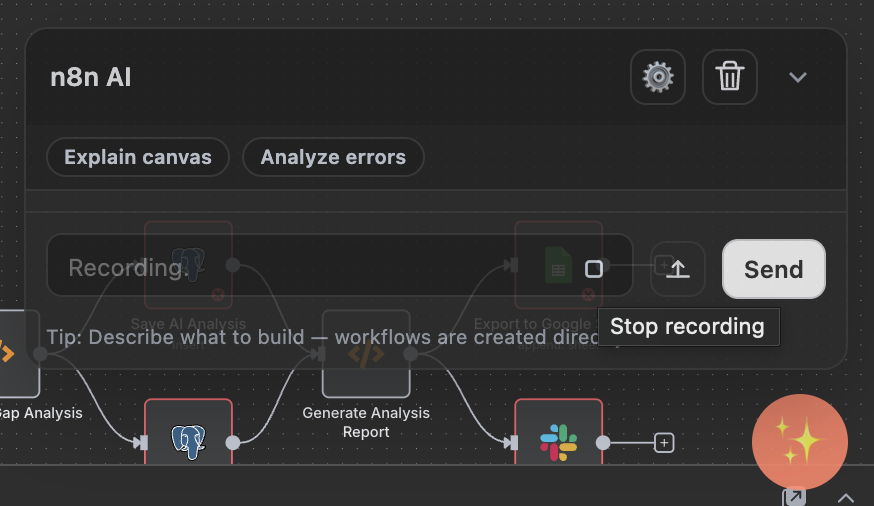Select the Gap Analysis node

pyautogui.click(x=15, y=354)
